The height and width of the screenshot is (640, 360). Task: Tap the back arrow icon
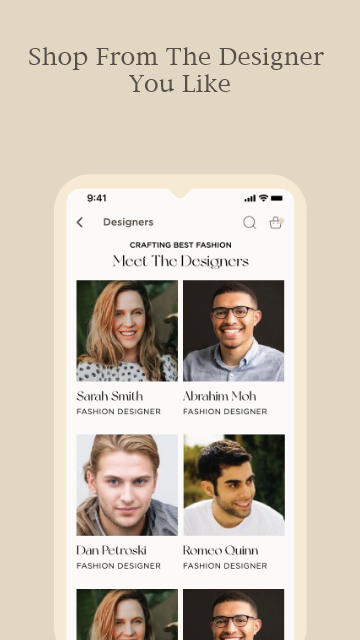click(80, 222)
